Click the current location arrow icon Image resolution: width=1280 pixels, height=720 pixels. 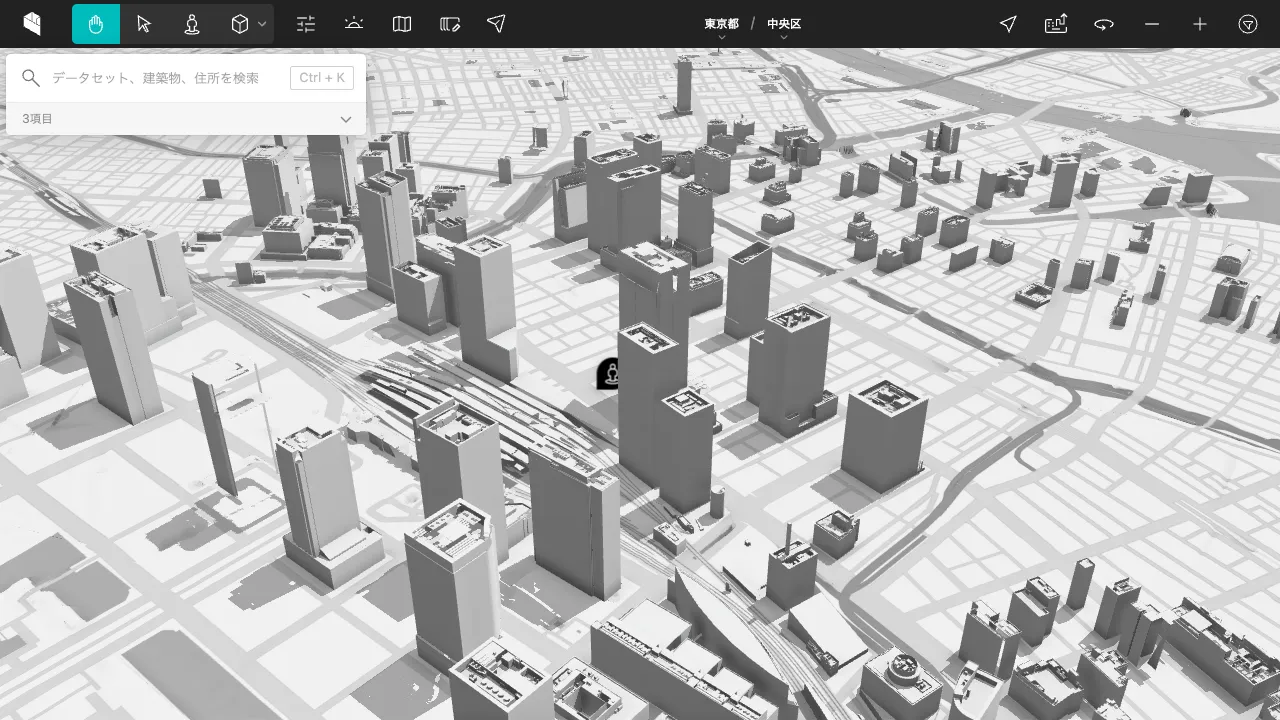[1008, 23]
